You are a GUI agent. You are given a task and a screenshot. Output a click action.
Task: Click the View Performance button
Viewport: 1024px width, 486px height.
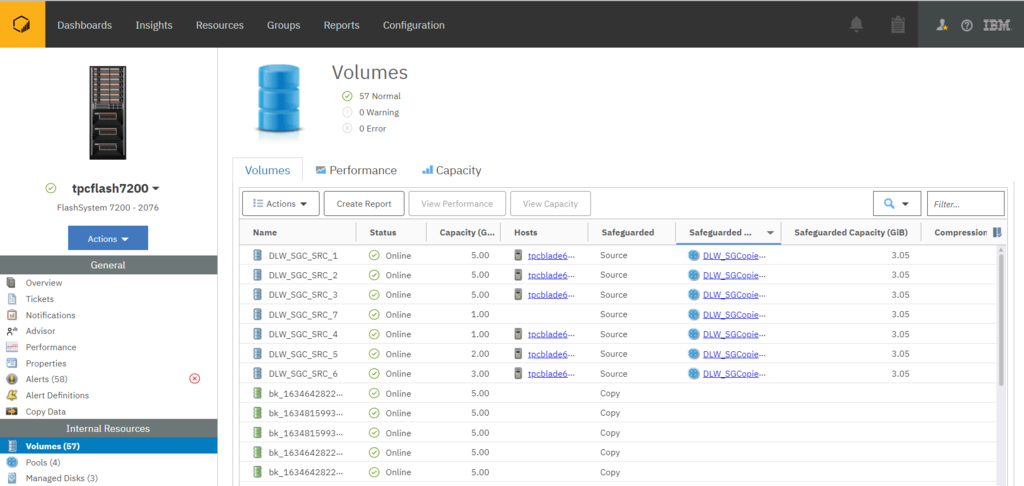point(457,204)
